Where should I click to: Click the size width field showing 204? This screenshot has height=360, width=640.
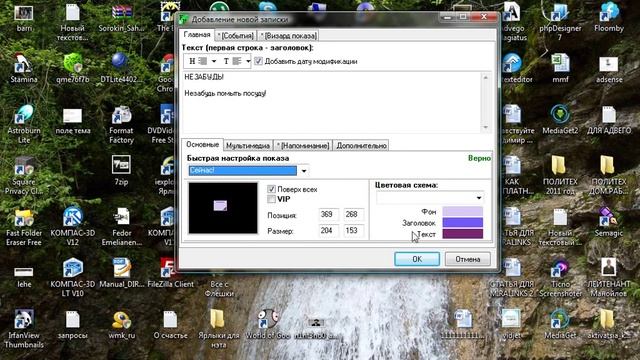[x=329, y=231]
